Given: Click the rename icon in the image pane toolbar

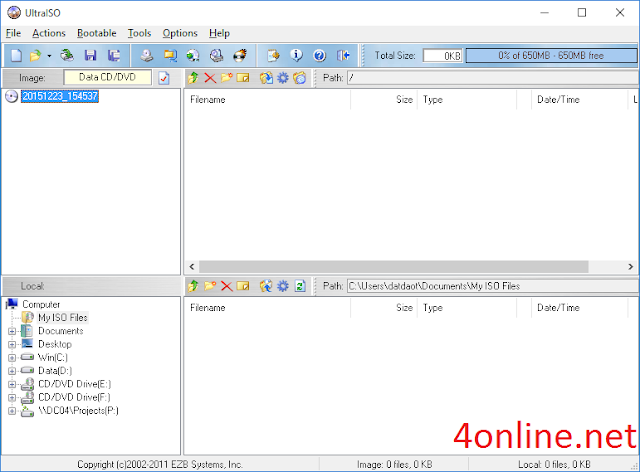Looking at the screenshot, I should 243,78.
